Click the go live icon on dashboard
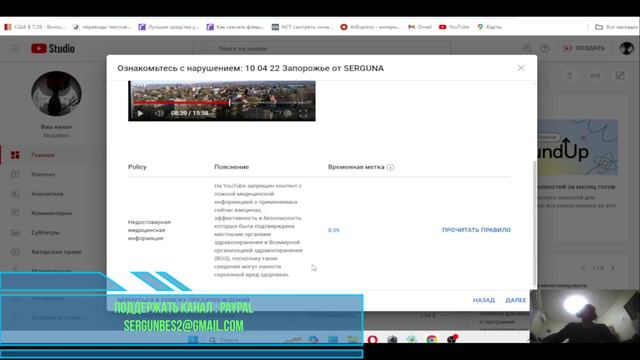The width and height of the screenshot is (640, 360). (x=595, y=76)
